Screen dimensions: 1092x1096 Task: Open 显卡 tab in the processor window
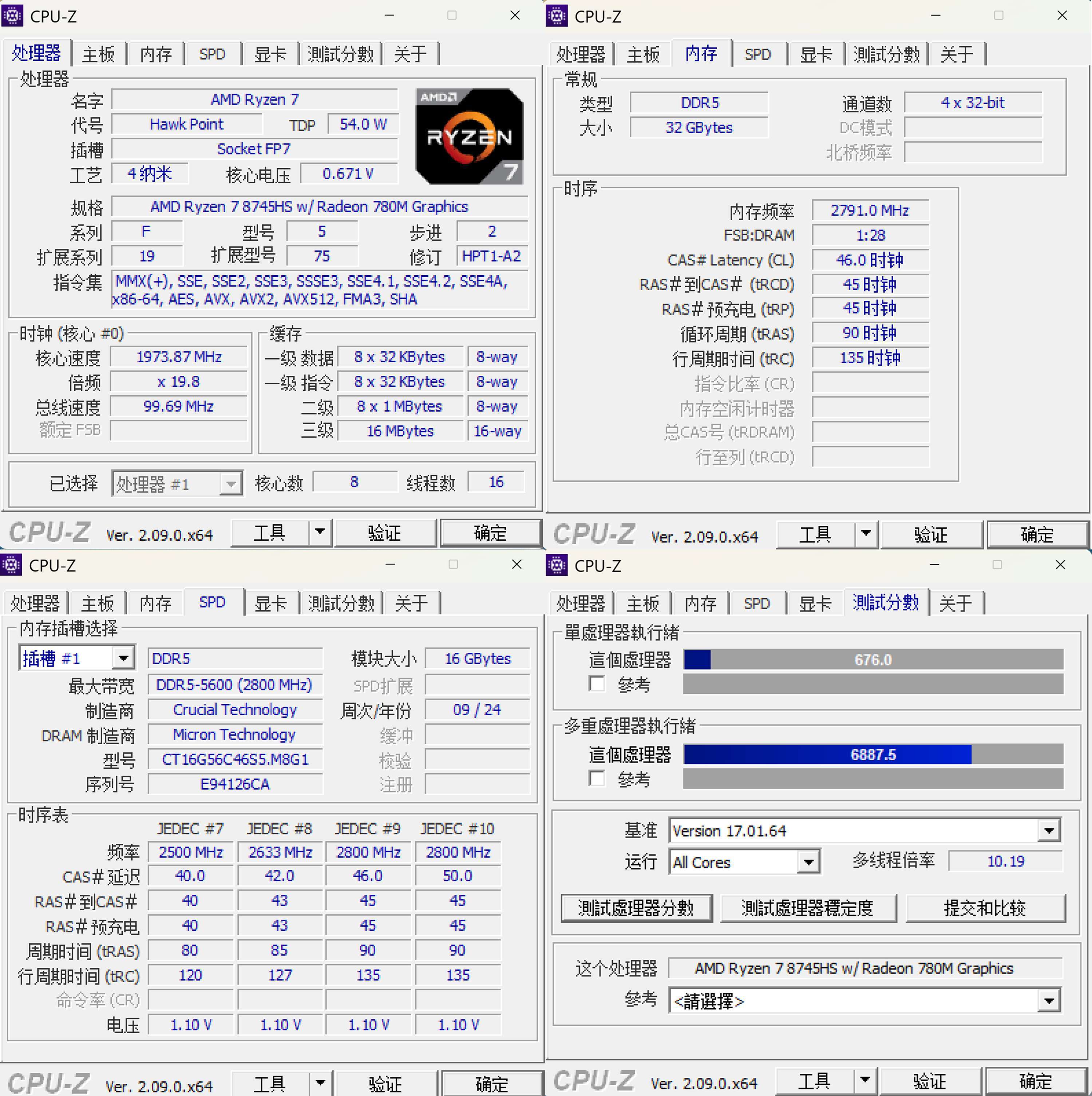(270, 55)
